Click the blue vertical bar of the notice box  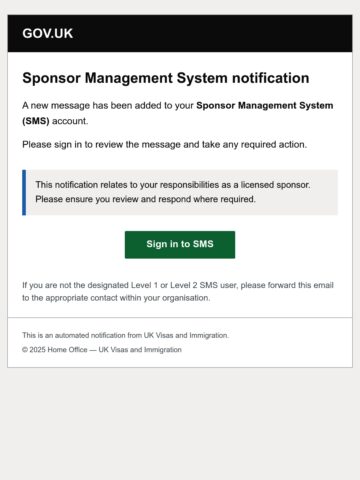pyautogui.click(x=24, y=192)
